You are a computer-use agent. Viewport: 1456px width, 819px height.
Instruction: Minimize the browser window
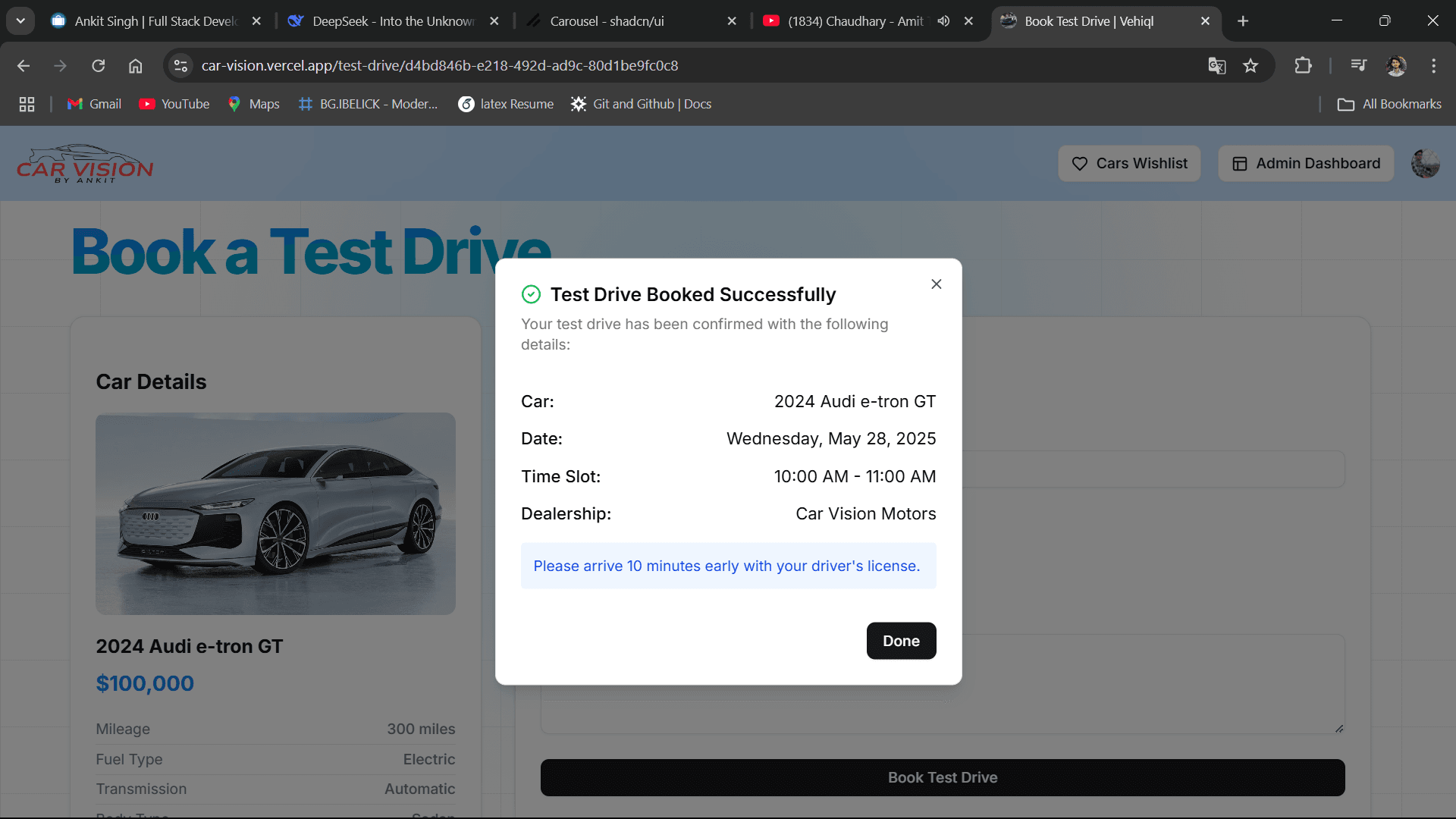pyautogui.click(x=1337, y=21)
